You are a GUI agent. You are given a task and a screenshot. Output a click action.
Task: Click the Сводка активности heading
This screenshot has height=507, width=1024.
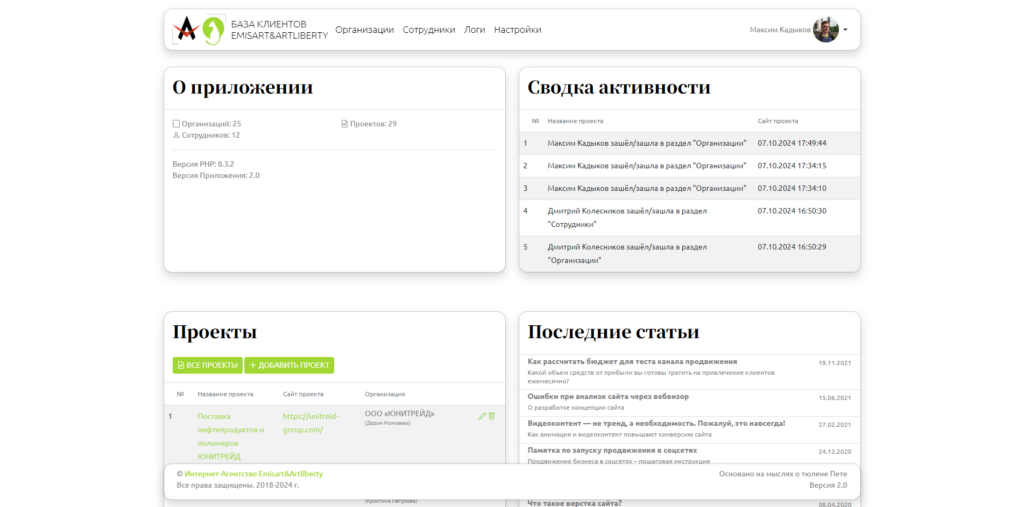[618, 88]
